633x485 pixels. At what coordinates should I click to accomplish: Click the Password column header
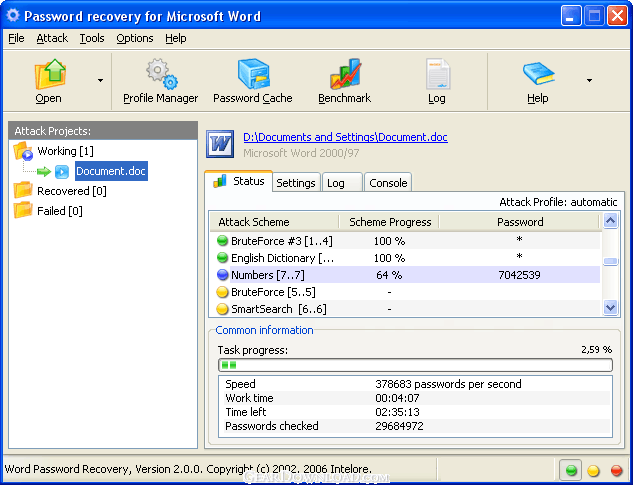(520, 222)
